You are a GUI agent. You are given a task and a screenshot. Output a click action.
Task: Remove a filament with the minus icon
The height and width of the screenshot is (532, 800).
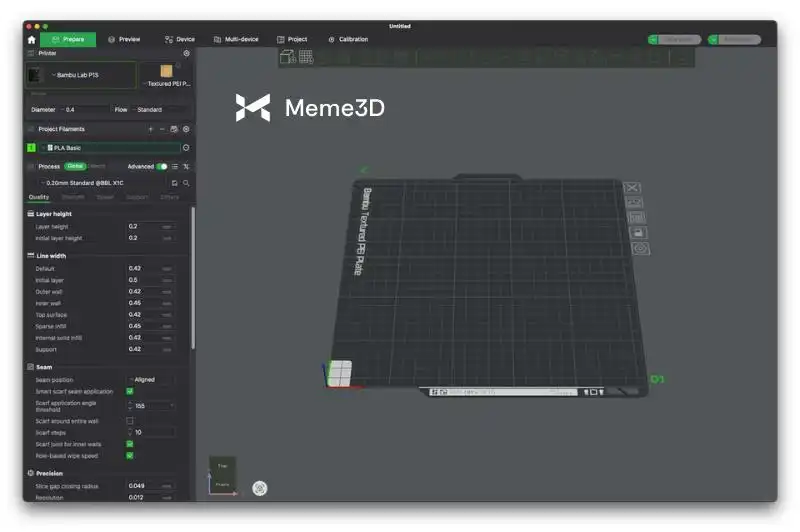162,129
